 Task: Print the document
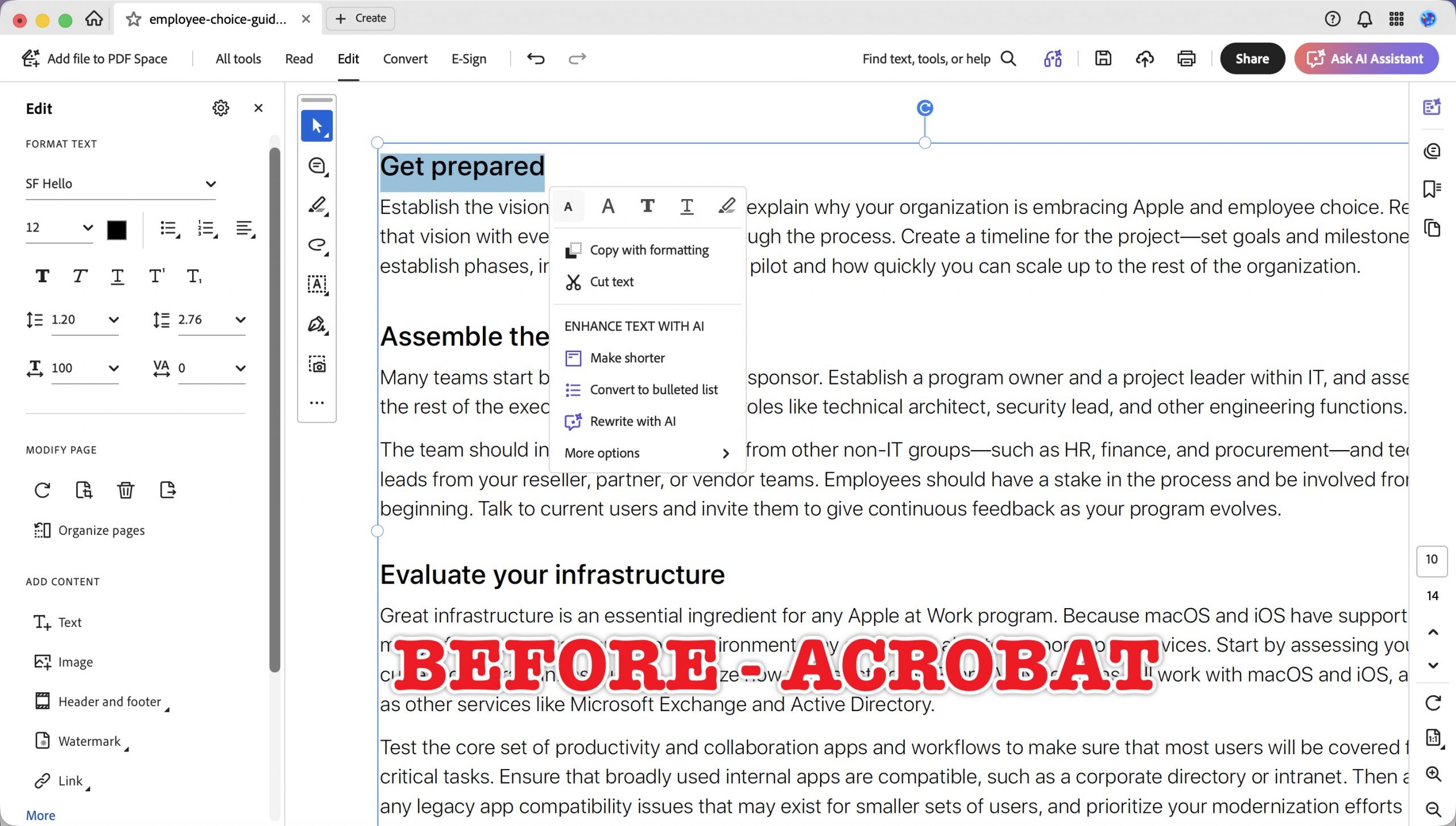click(1186, 59)
